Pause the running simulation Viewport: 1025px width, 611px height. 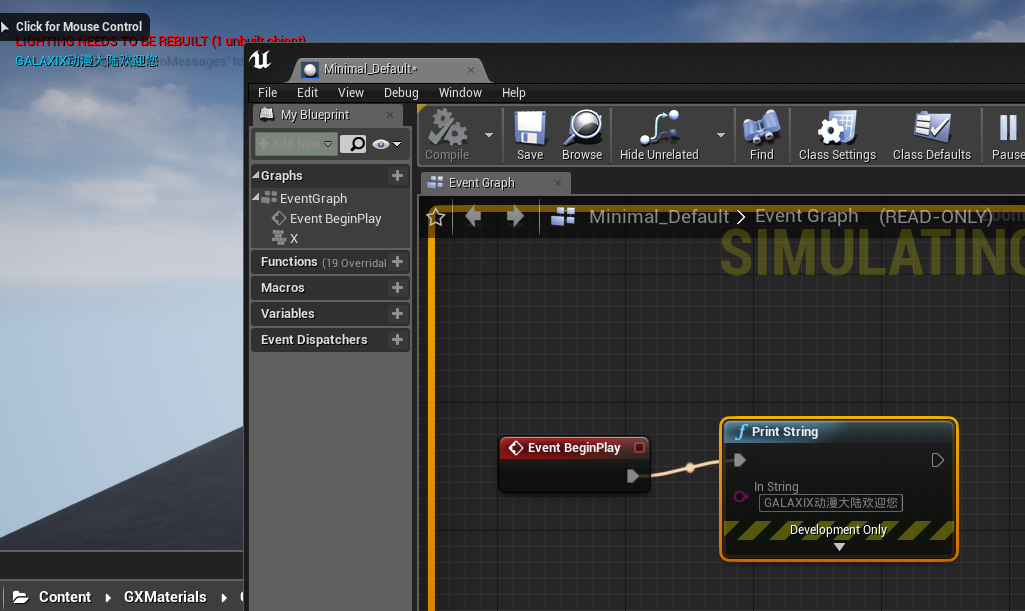pyautogui.click(x=1007, y=135)
